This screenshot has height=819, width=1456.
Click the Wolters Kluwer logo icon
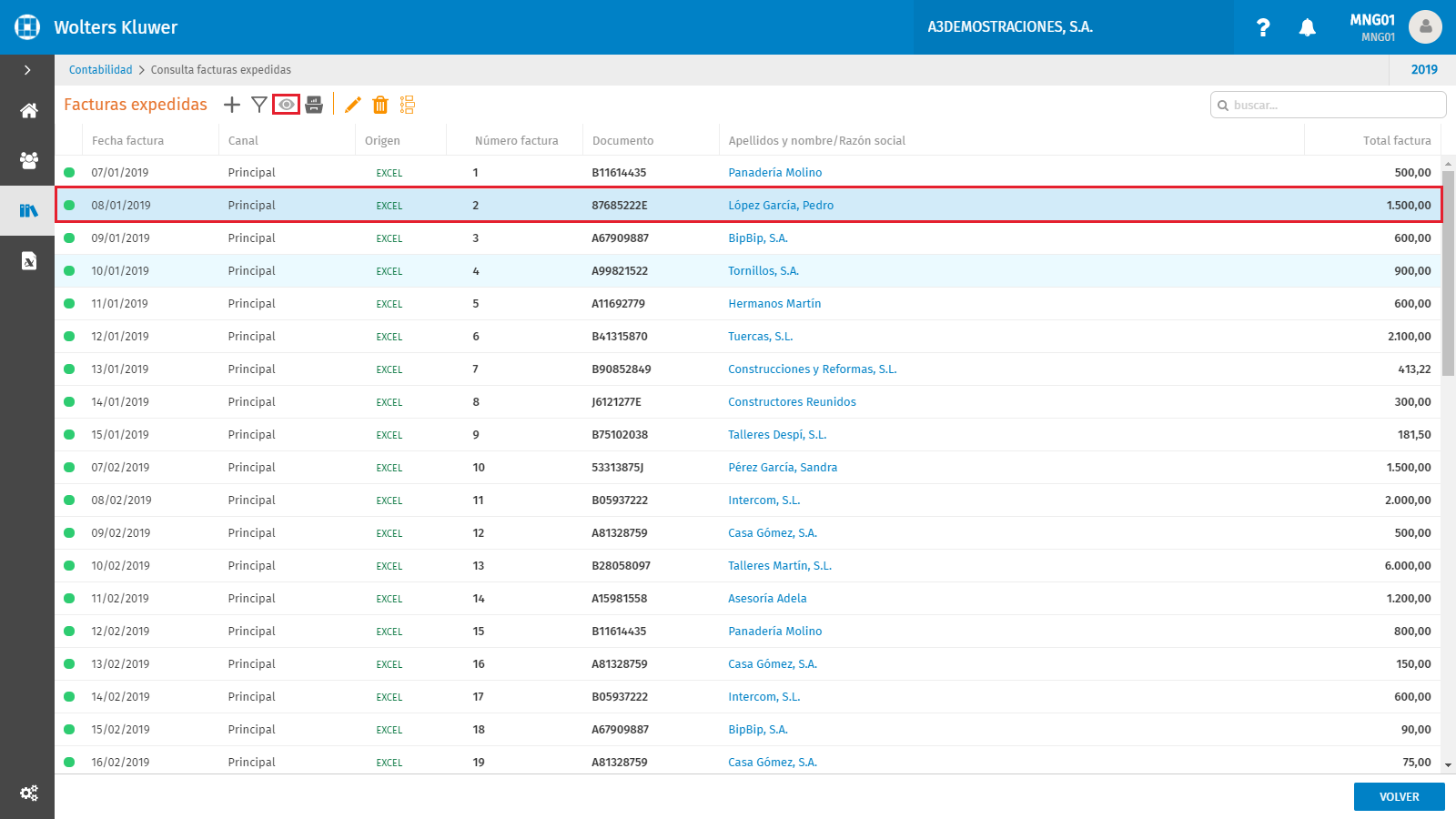pyautogui.click(x=27, y=27)
